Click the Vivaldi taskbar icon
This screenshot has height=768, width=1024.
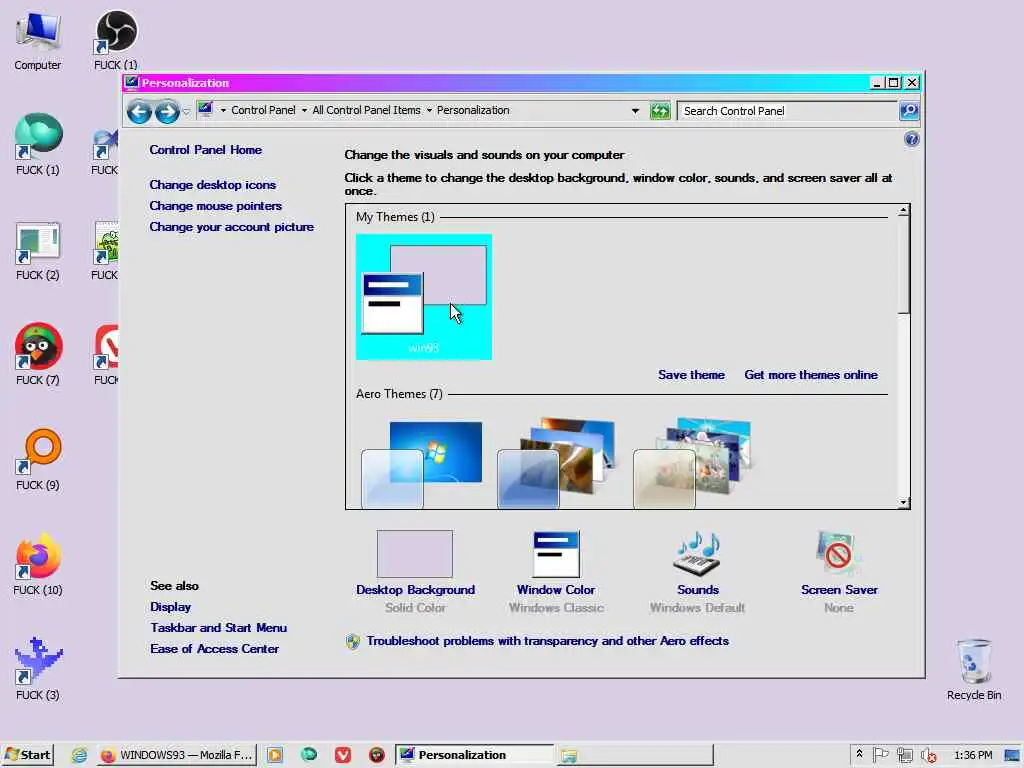click(343, 755)
